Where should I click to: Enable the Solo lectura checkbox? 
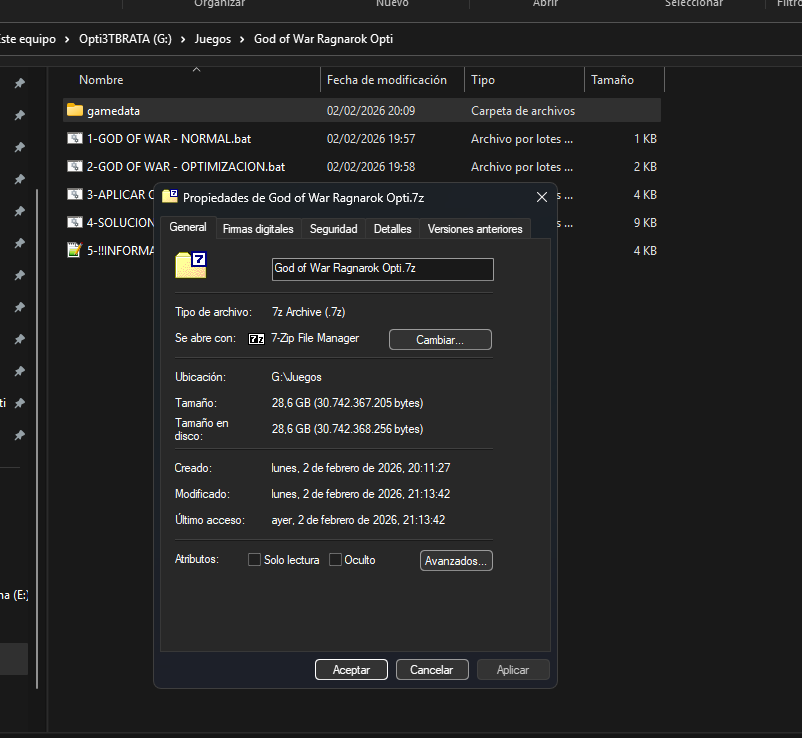point(254,560)
